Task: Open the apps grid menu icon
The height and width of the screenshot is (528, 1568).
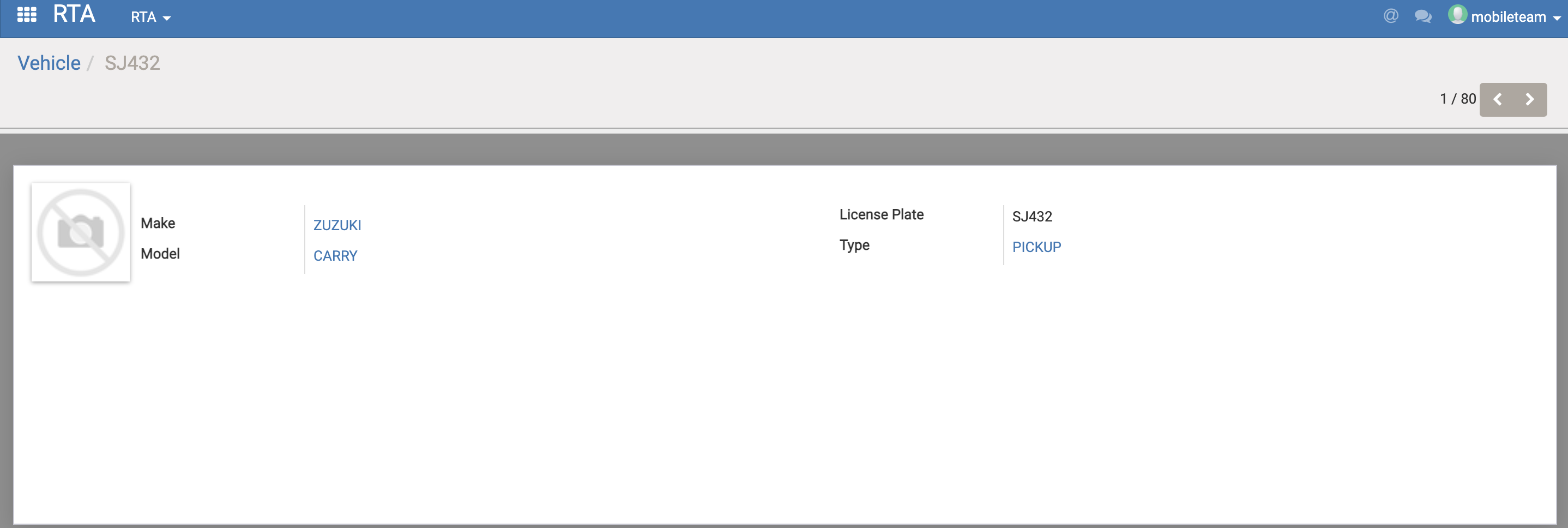Action: [x=27, y=14]
